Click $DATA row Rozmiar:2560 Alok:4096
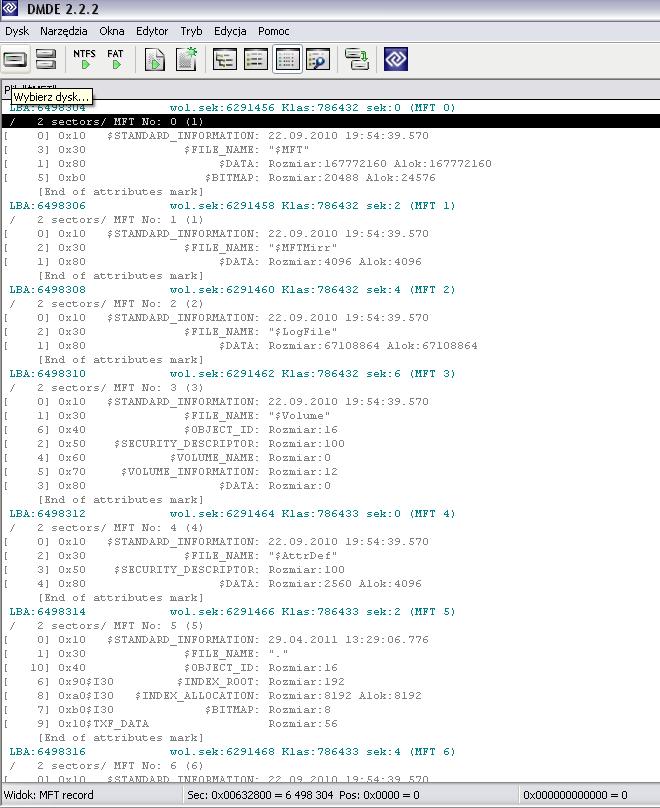Viewport: 660px width, 808px height. pos(331,583)
